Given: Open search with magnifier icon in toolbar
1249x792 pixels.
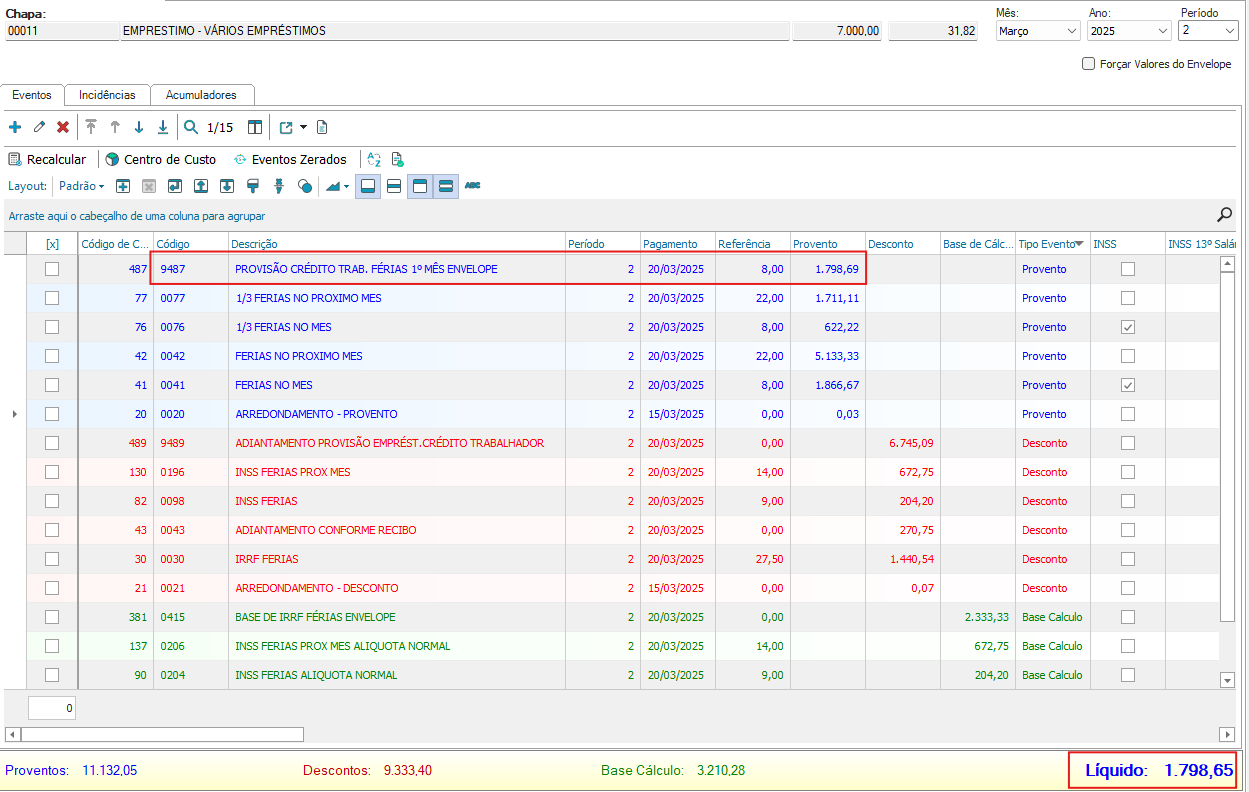Looking at the screenshot, I should (191, 127).
